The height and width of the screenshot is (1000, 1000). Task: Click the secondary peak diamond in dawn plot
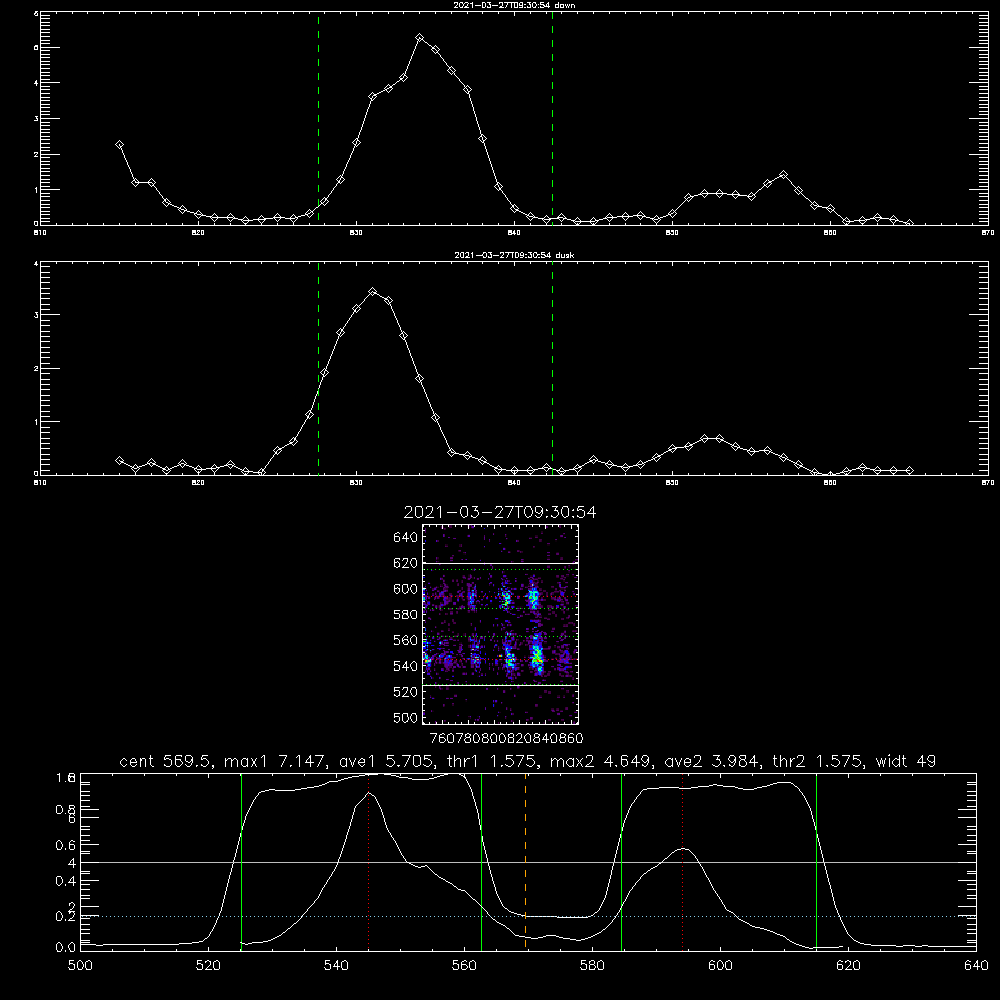(x=783, y=174)
